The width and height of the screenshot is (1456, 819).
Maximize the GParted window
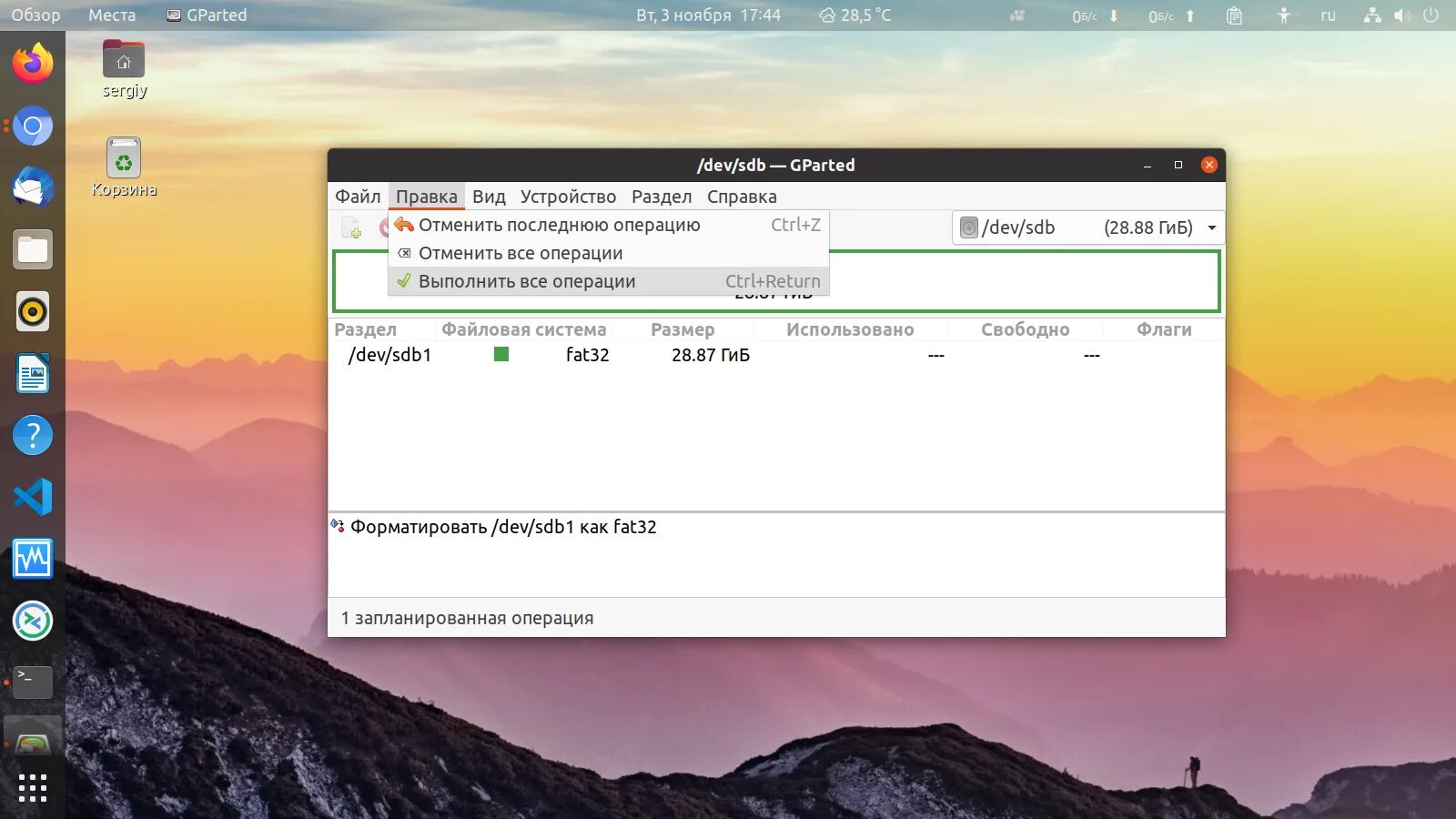1178,165
